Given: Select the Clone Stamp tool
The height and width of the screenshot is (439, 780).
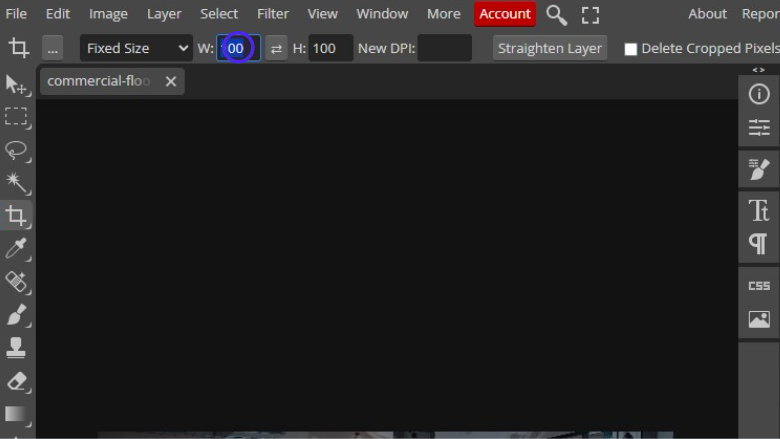Looking at the screenshot, I should coord(16,347).
